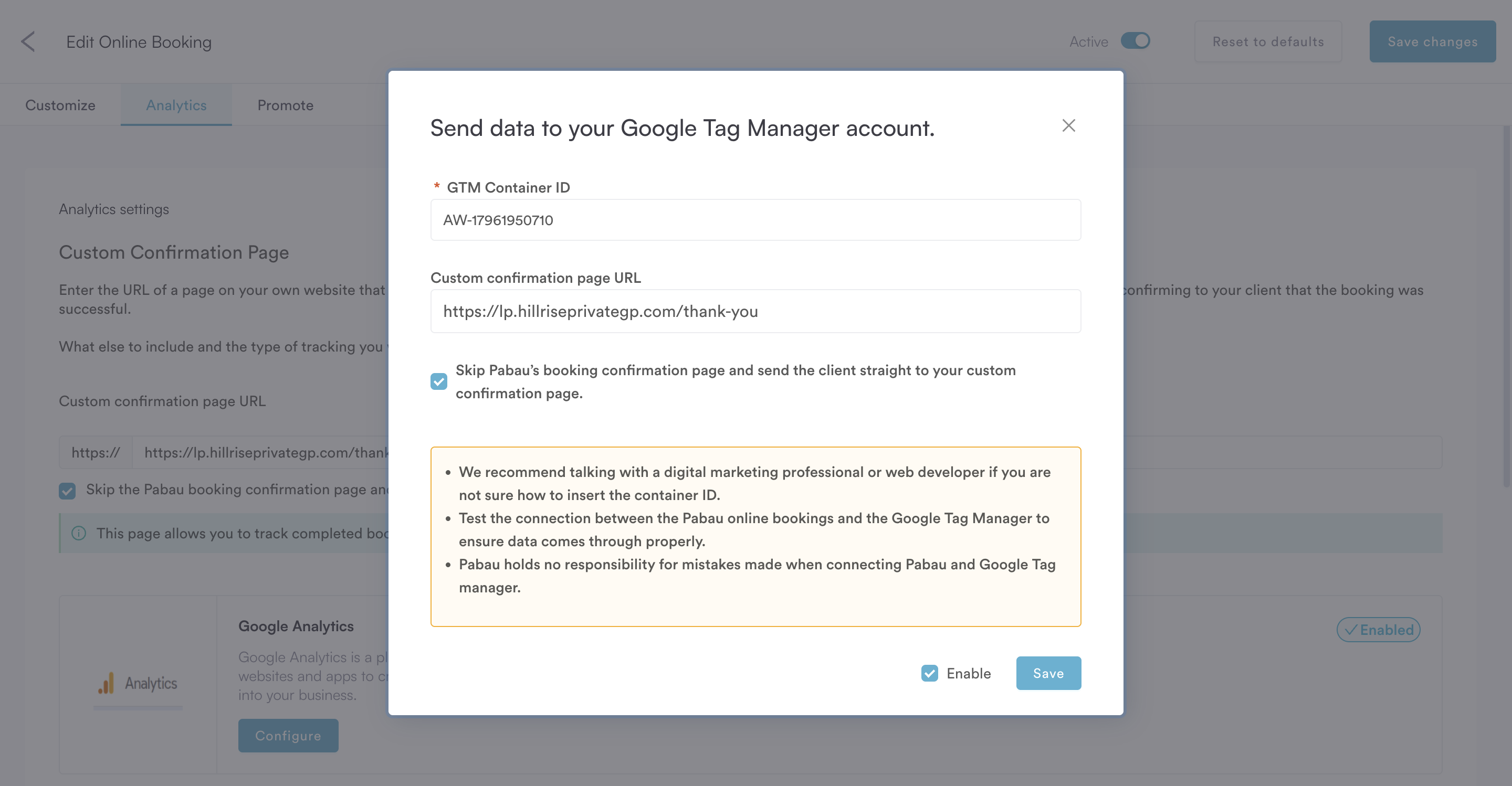Click the 'We recommend talking with a digital marketing professional' line
Image resolution: width=1512 pixels, height=786 pixels.
pos(755,483)
